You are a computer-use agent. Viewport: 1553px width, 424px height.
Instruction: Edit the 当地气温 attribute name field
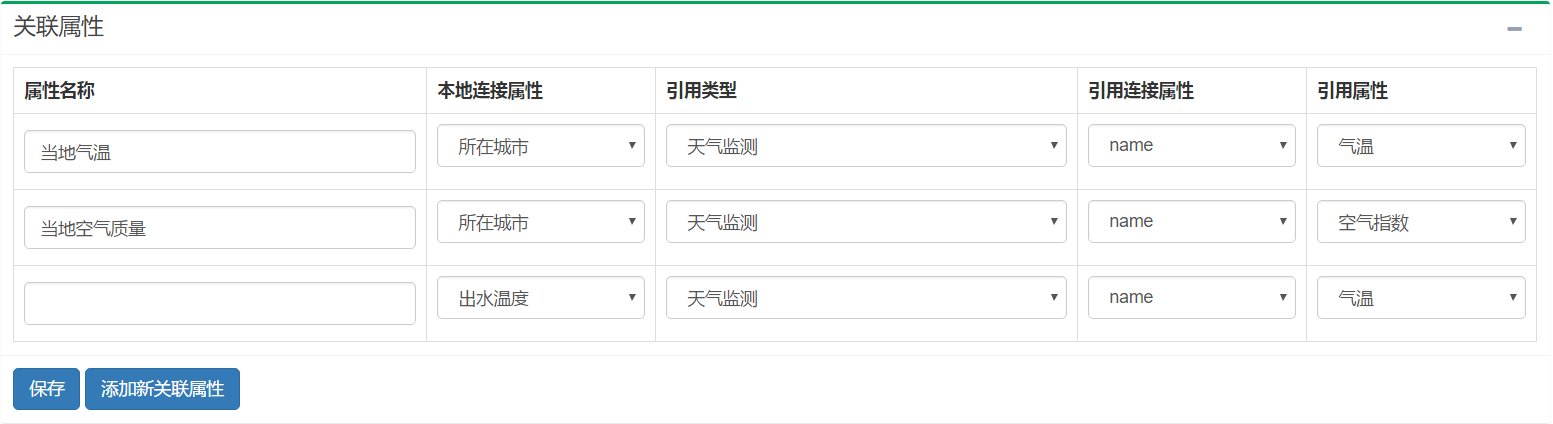220,152
